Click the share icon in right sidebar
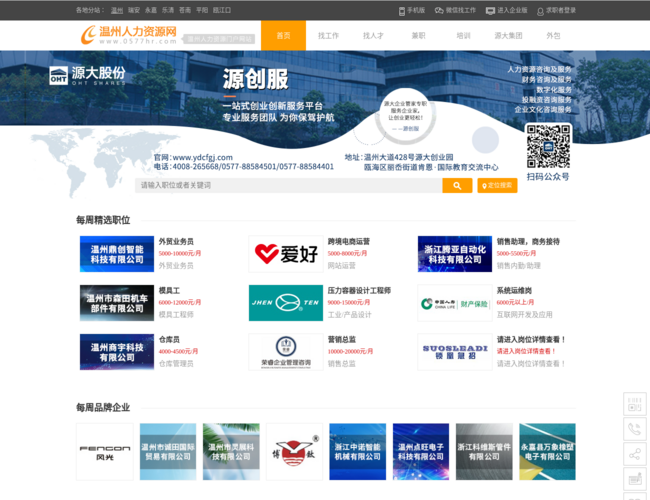 click(x=634, y=455)
